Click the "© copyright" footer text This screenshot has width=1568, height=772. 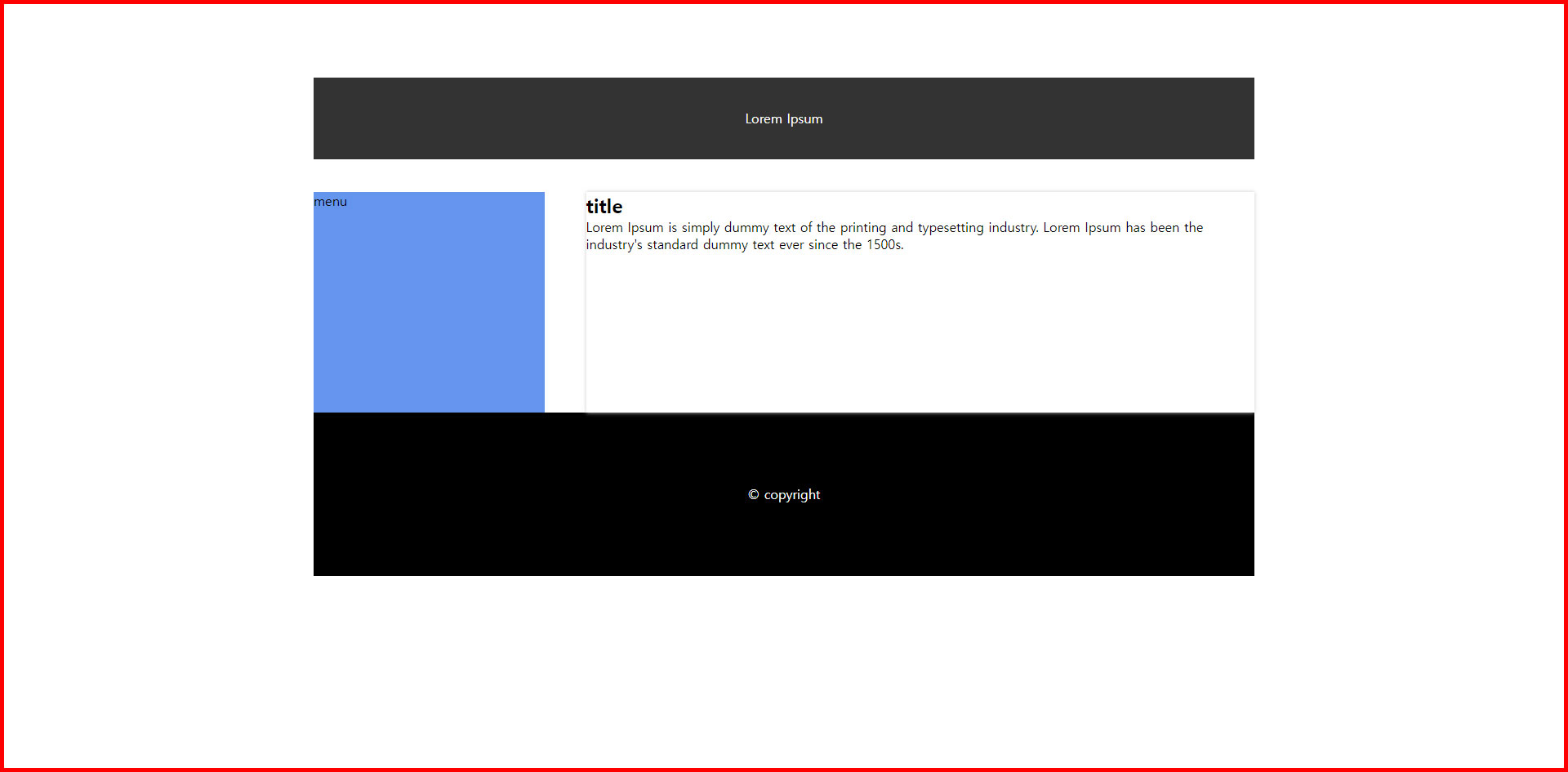[784, 495]
